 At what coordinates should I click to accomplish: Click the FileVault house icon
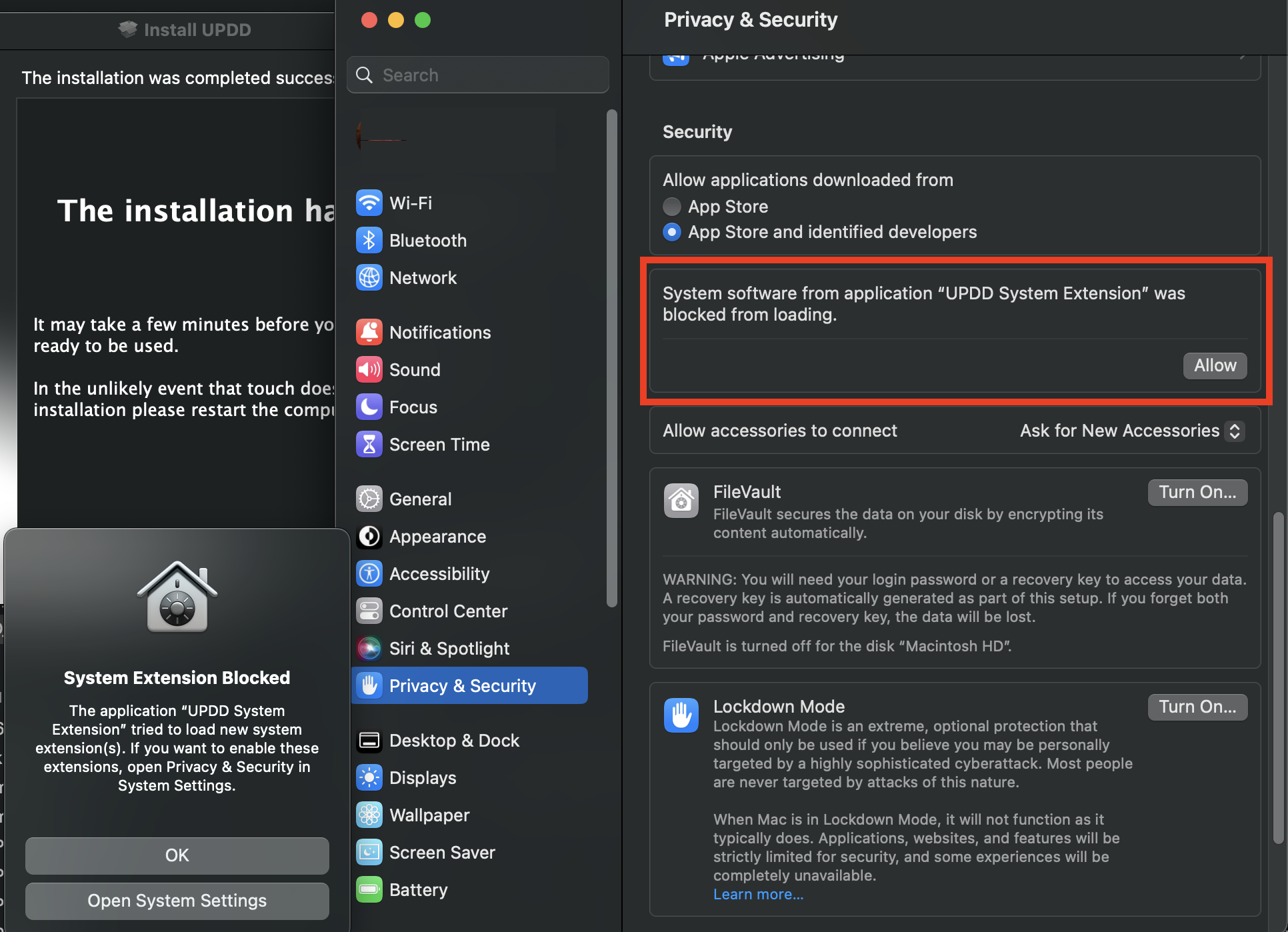[x=681, y=501]
